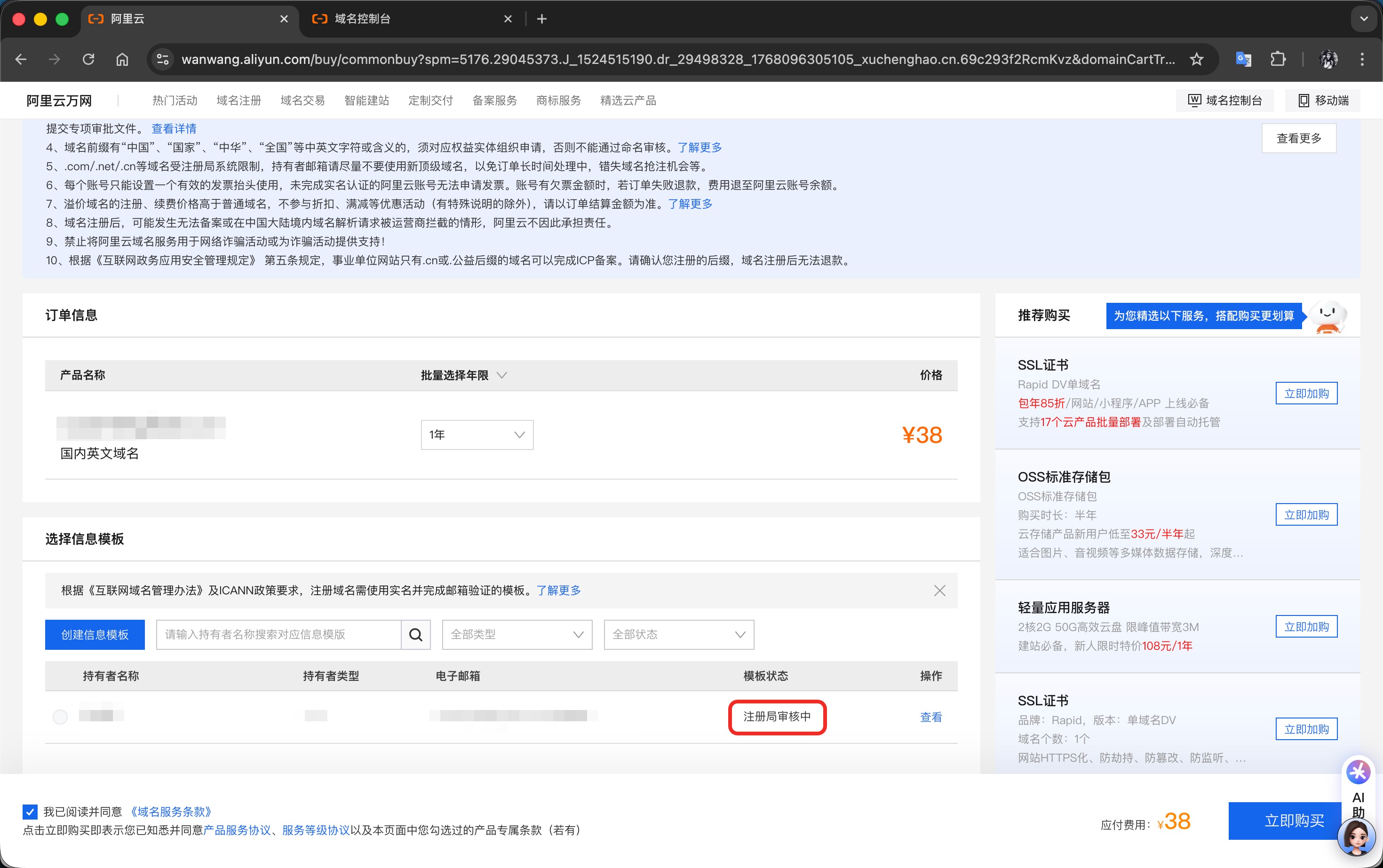1383x868 pixels.
Task: Open Chrome's three-dot menu
Action: click(1362, 59)
